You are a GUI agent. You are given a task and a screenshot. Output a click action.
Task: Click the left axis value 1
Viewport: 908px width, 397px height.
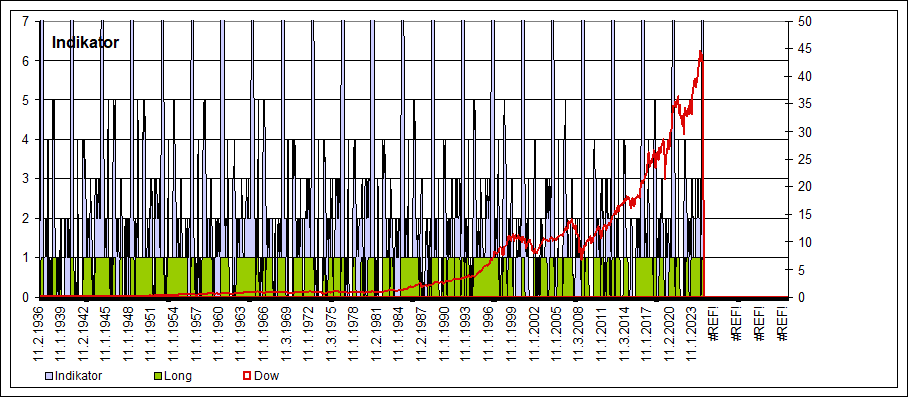(25, 258)
